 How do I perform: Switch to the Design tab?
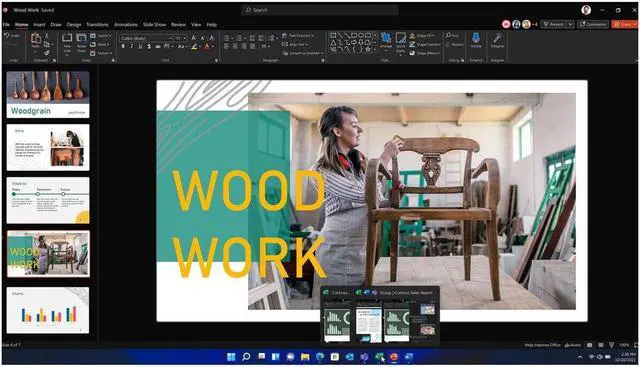[x=74, y=25]
